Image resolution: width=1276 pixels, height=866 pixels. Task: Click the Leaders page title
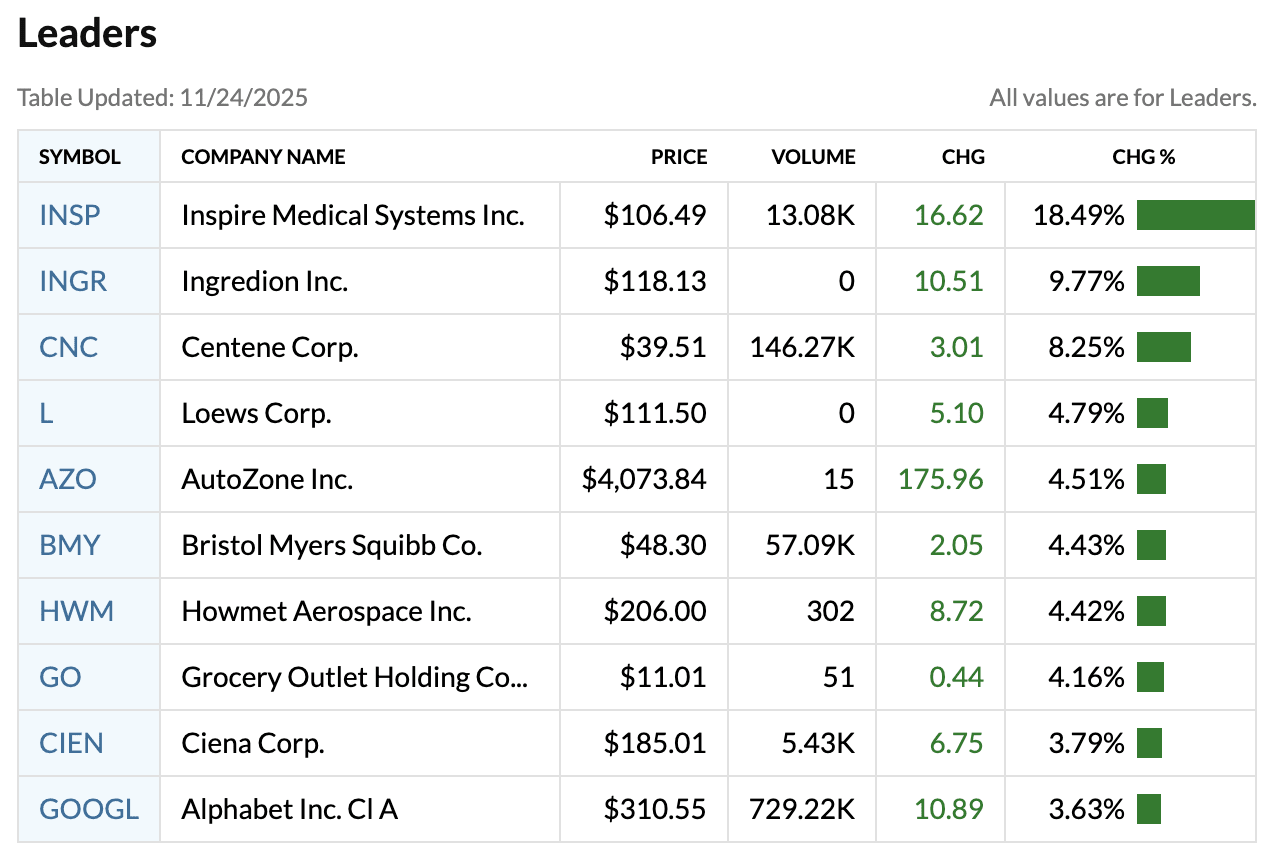(x=86, y=33)
